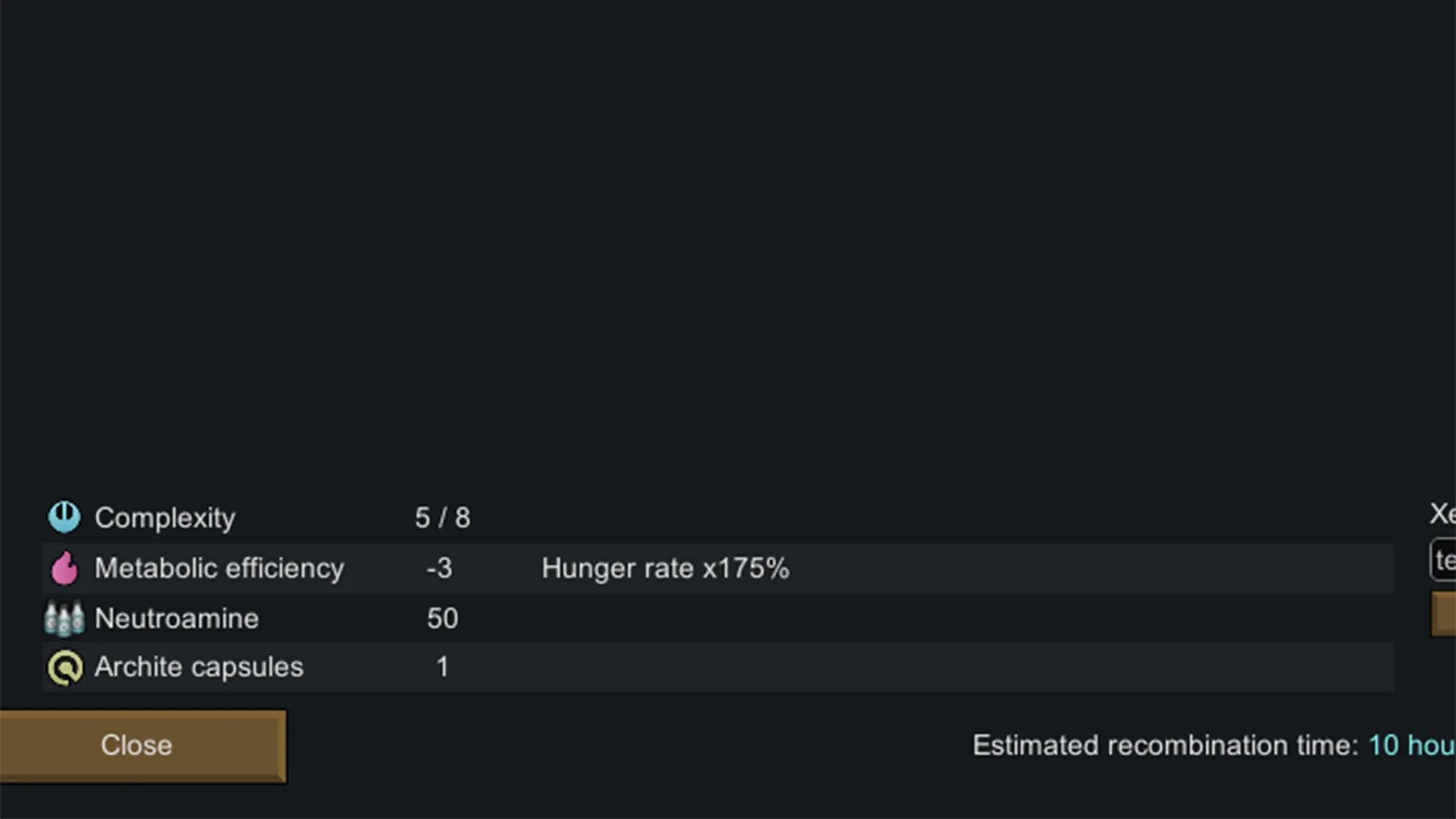Click the Archite capsules count 1
This screenshot has width=1456, height=819.
tap(442, 667)
